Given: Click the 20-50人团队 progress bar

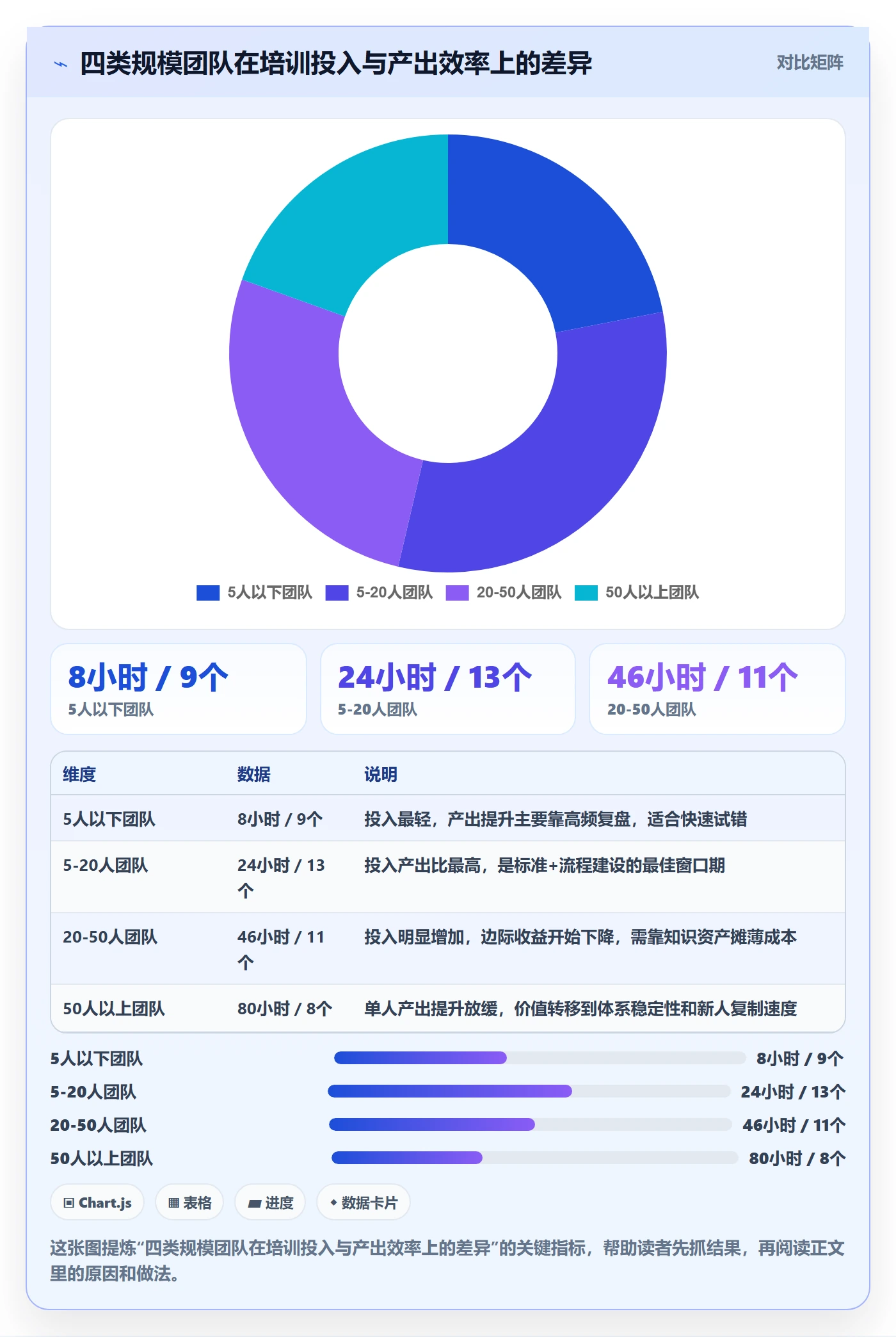Looking at the screenshot, I should [531, 1124].
